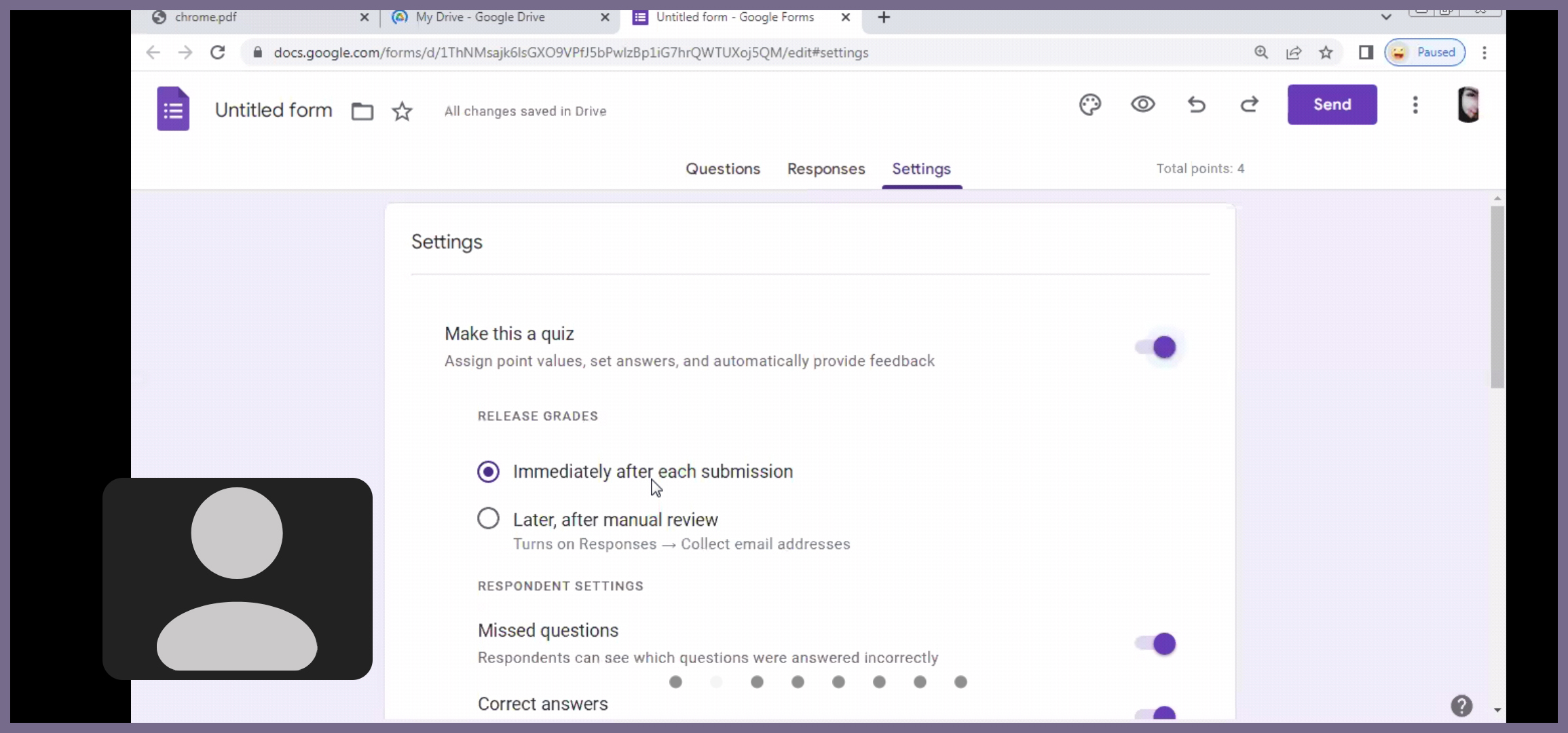Expand the tab search chevron
The image size is (1568, 733).
[x=1386, y=17]
